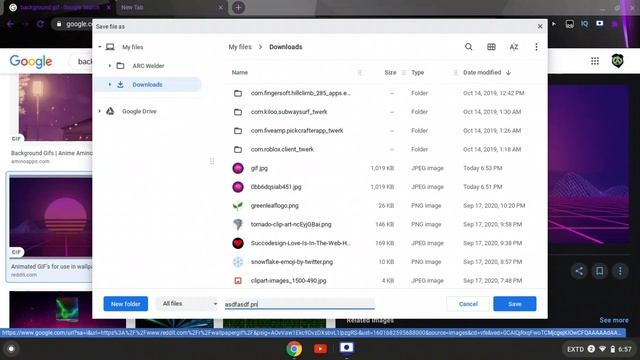Click the ARC Welder folder icon
The width and height of the screenshot is (640, 360).
click(120, 66)
